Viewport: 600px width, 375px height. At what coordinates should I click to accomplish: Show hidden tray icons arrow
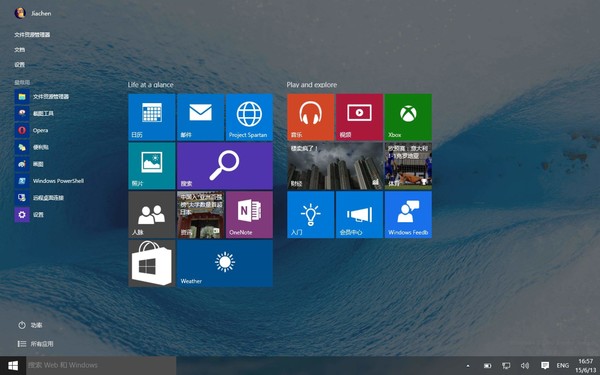pos(468,366)
